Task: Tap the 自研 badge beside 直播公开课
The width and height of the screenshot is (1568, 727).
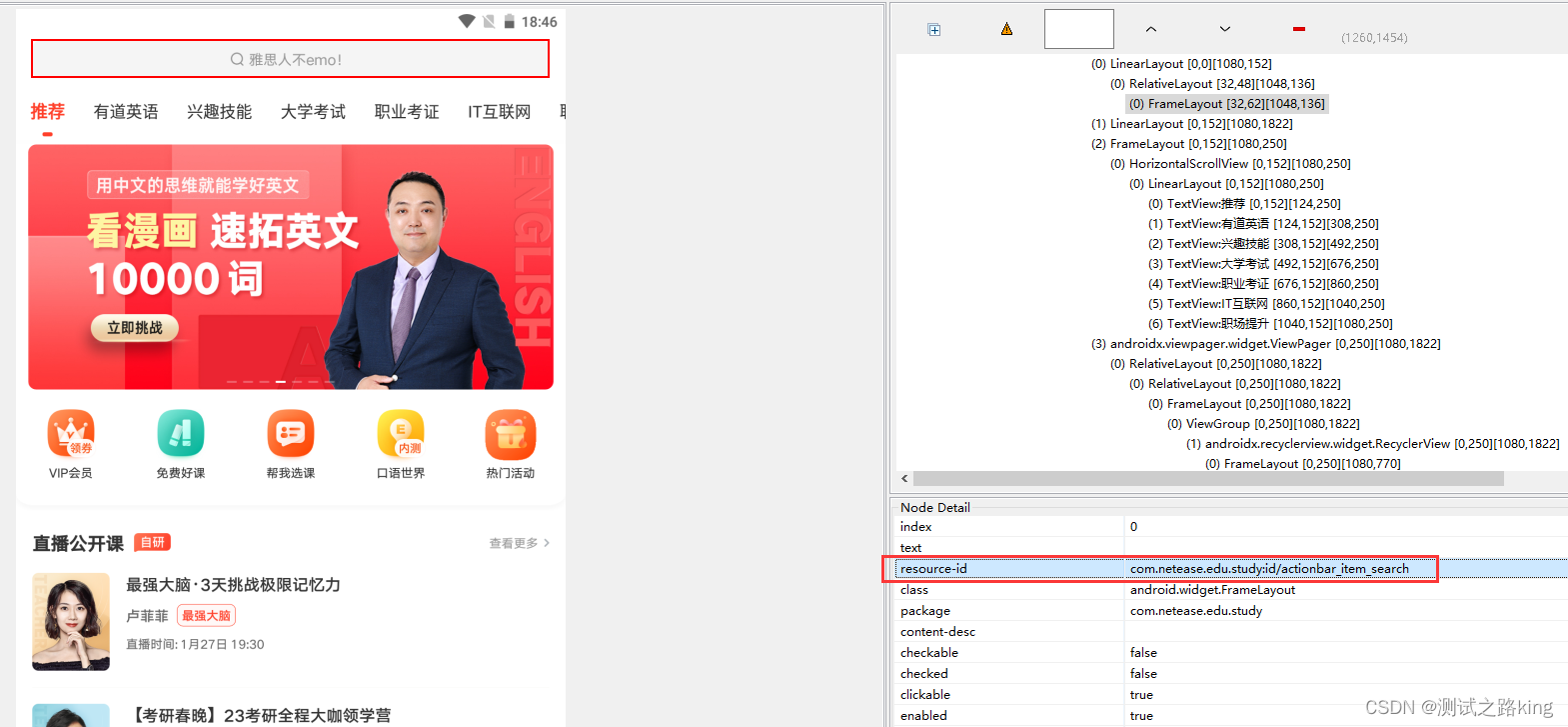Action: tap(153, 542)
